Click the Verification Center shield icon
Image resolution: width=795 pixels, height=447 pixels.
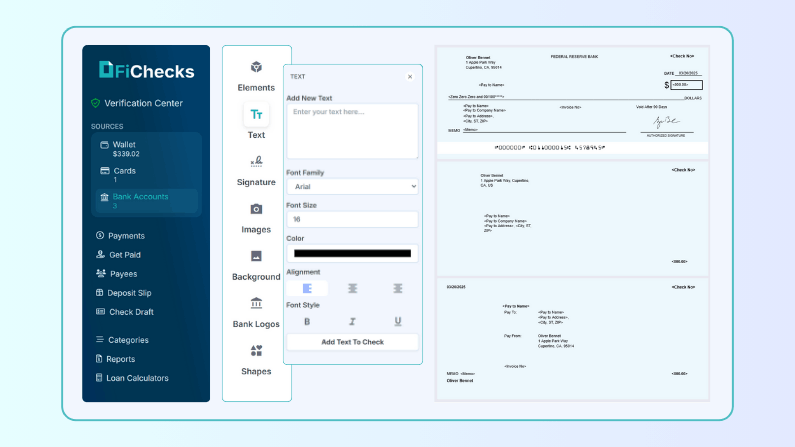95,103
